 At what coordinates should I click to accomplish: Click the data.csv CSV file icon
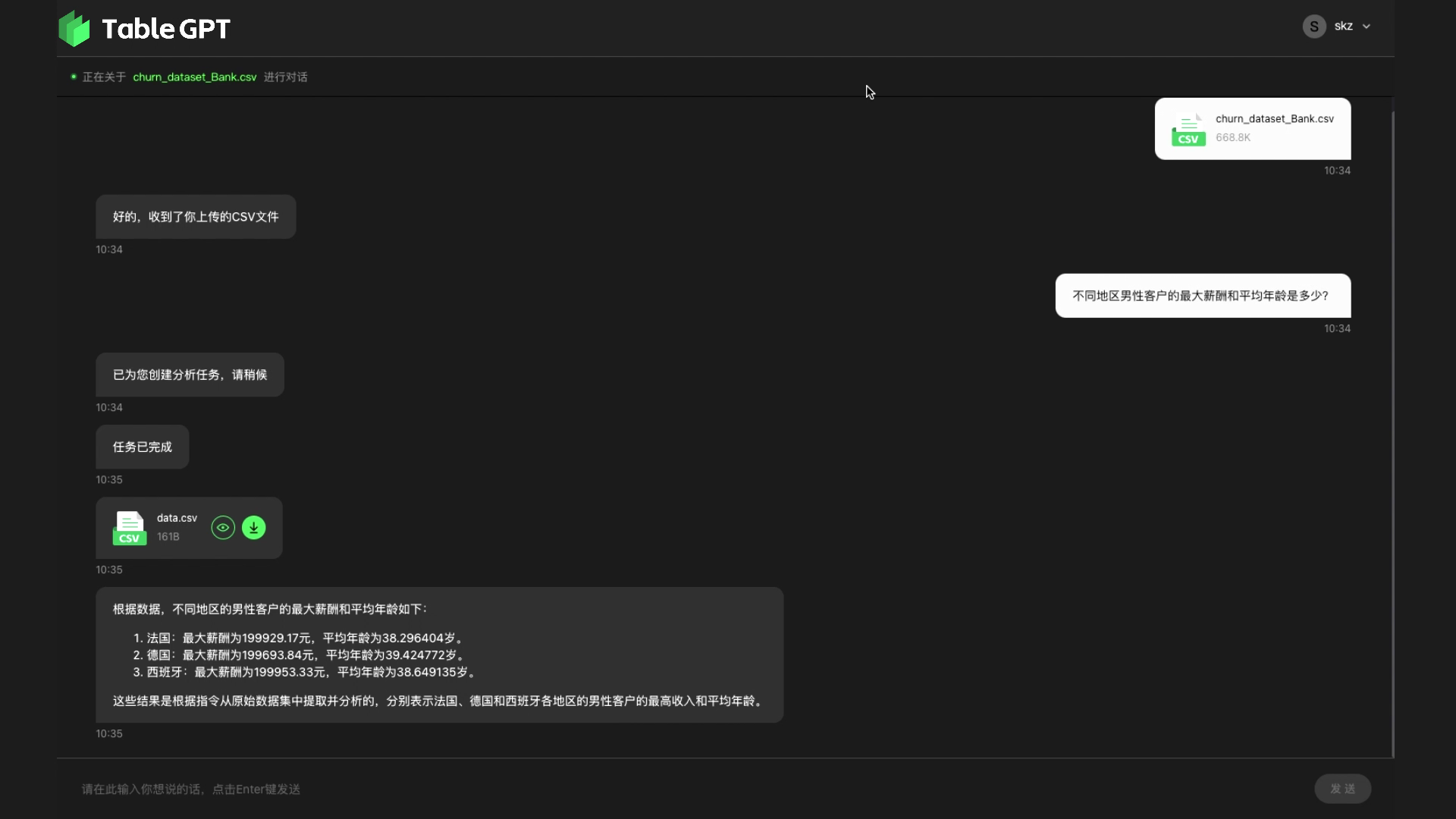tap(129, 528)
